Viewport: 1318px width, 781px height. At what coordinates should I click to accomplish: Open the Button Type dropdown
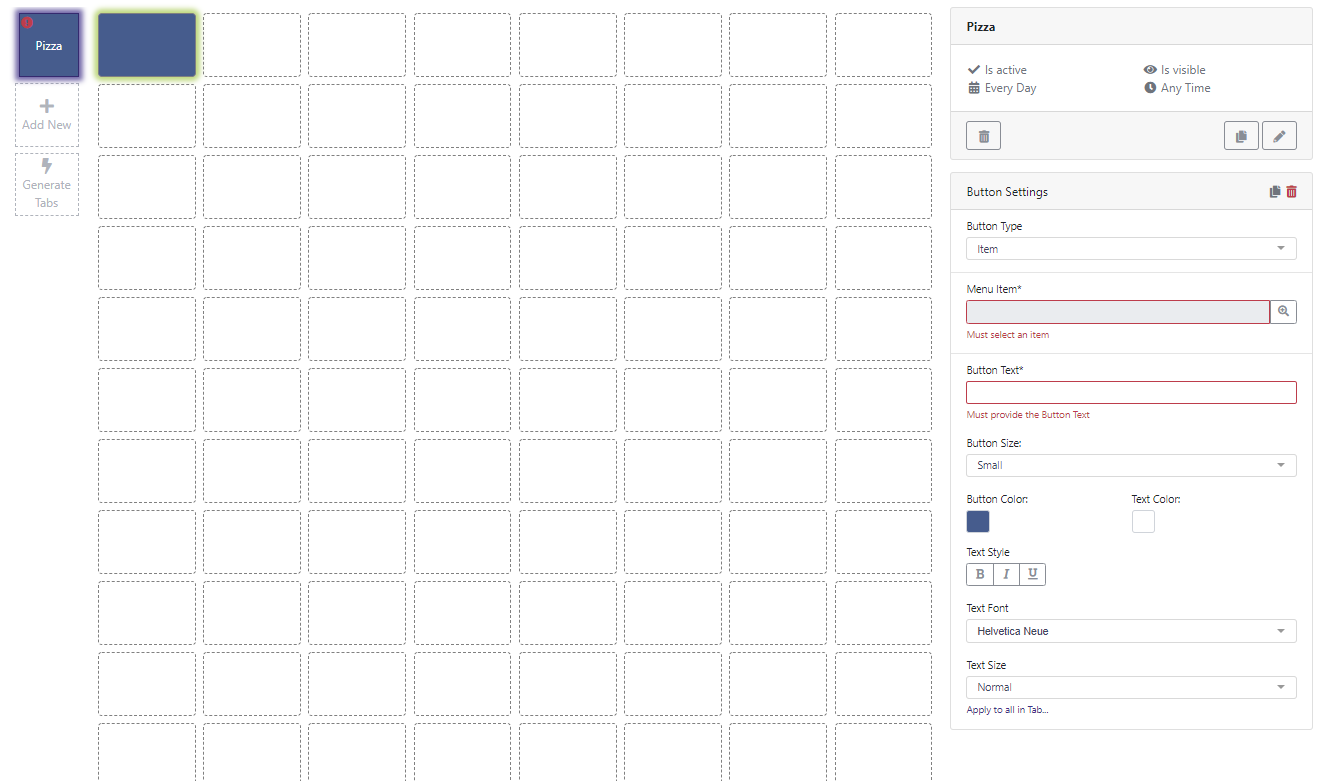pos(1130,248)
